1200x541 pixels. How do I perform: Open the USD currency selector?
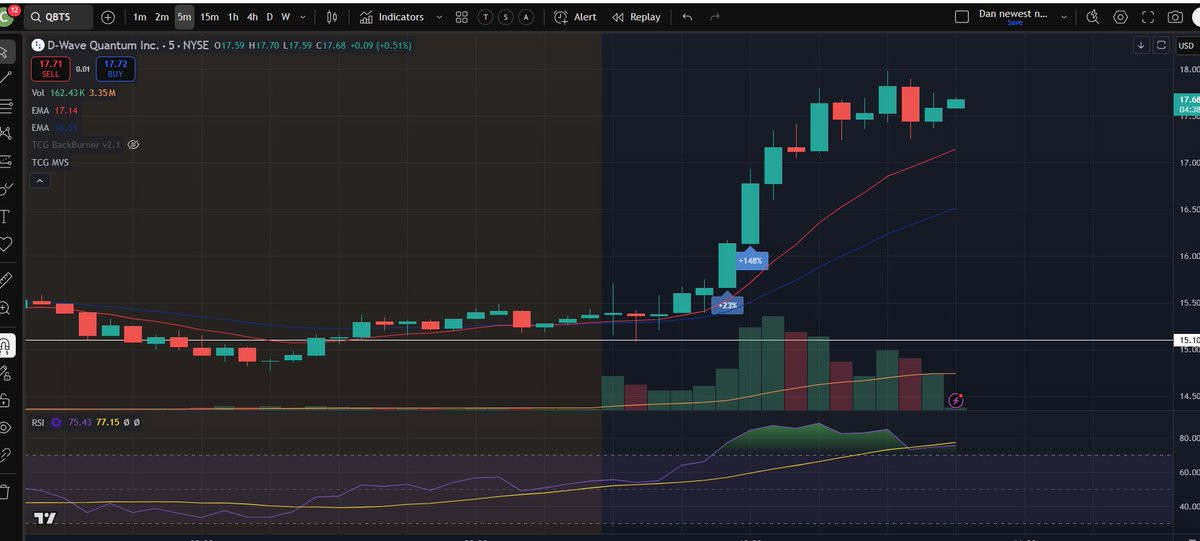coord(1186,45)
